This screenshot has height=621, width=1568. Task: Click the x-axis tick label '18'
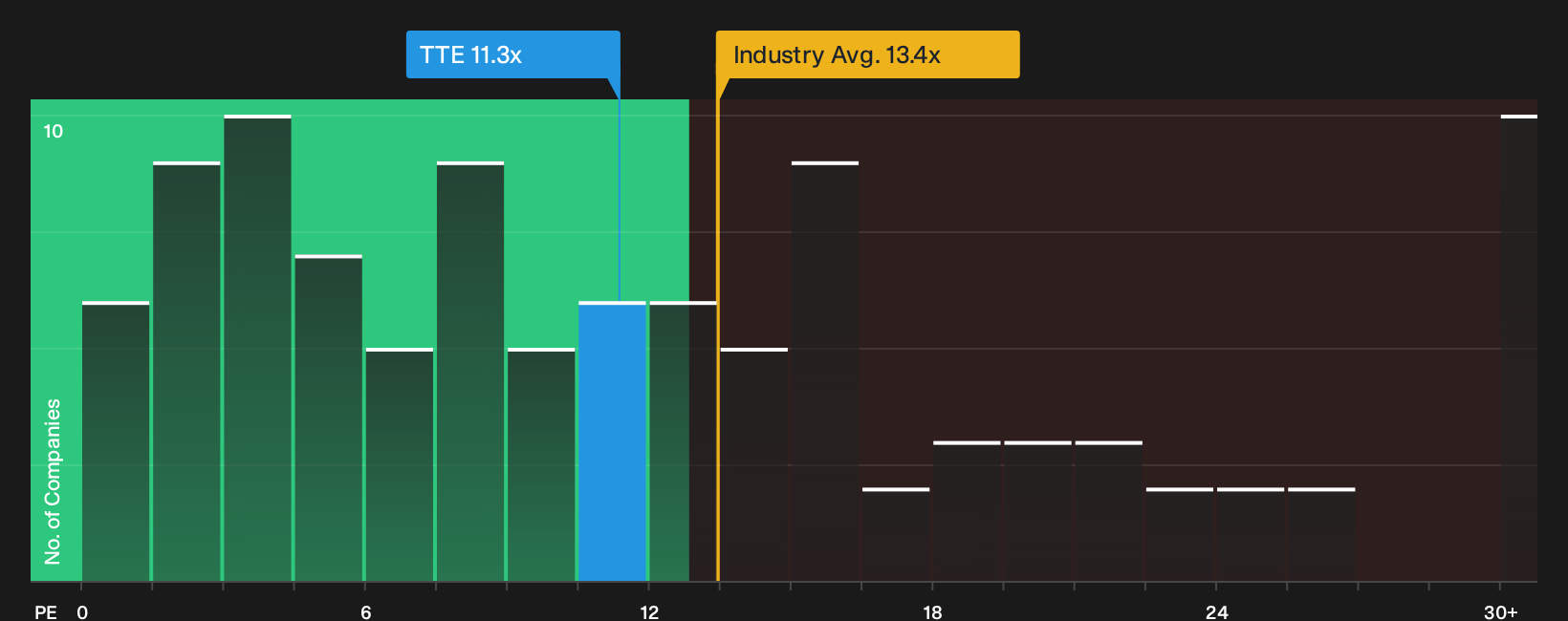(x=932, y=611)
